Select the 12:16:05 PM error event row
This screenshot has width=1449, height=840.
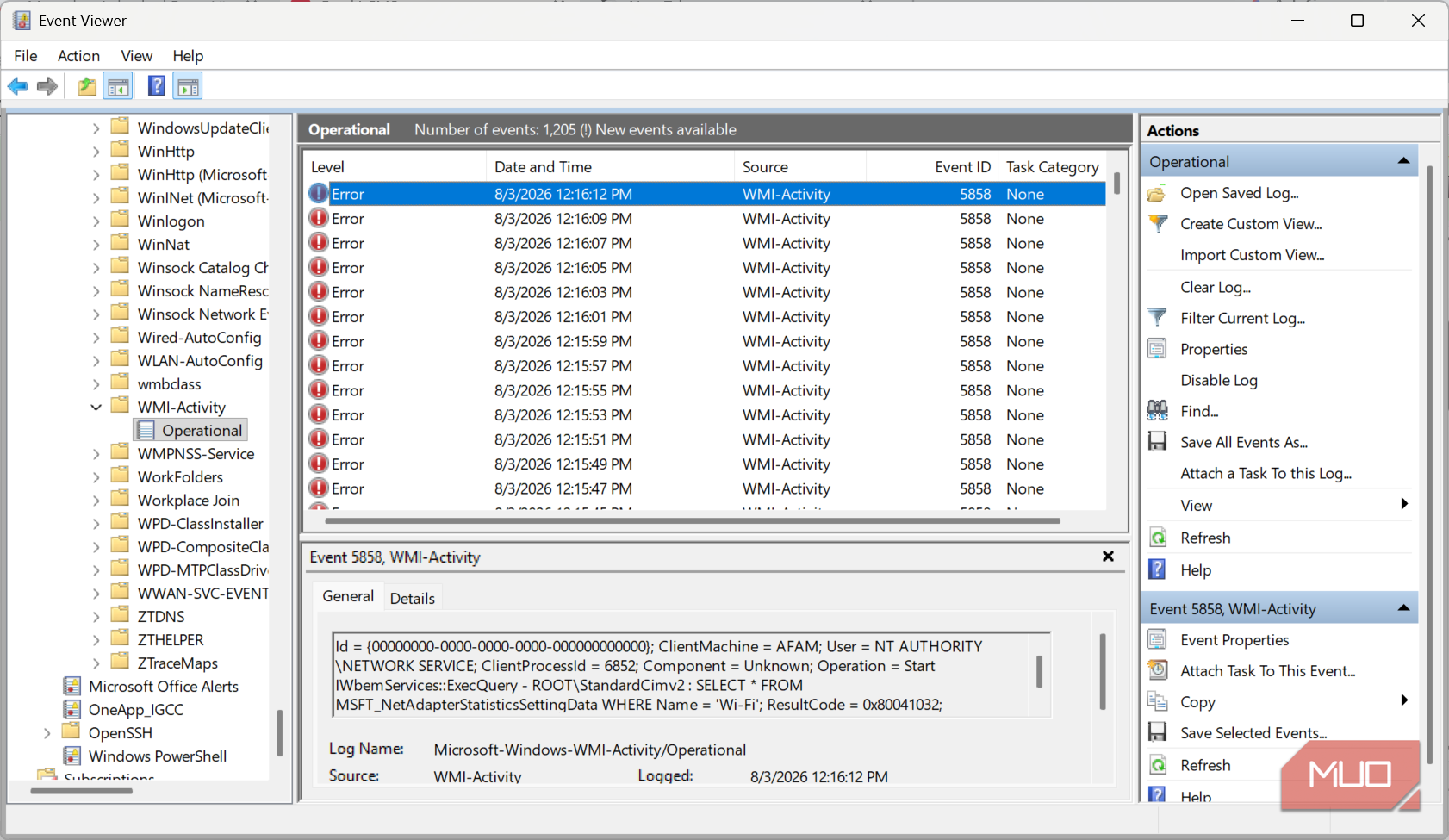706,267
